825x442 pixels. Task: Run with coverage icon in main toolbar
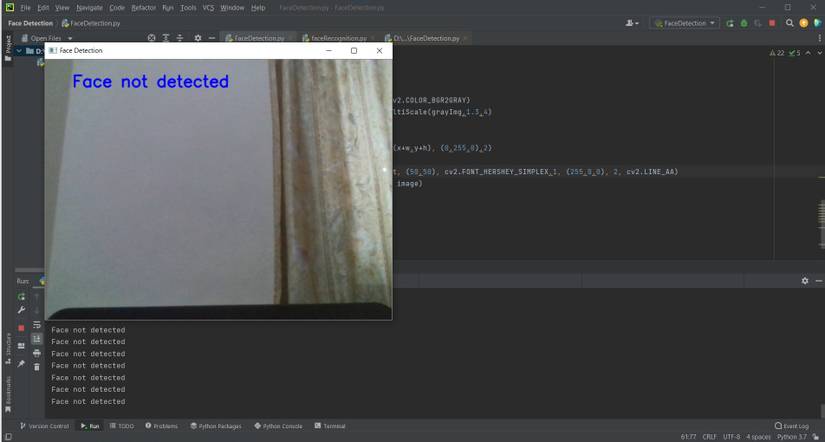coord(758,23)
